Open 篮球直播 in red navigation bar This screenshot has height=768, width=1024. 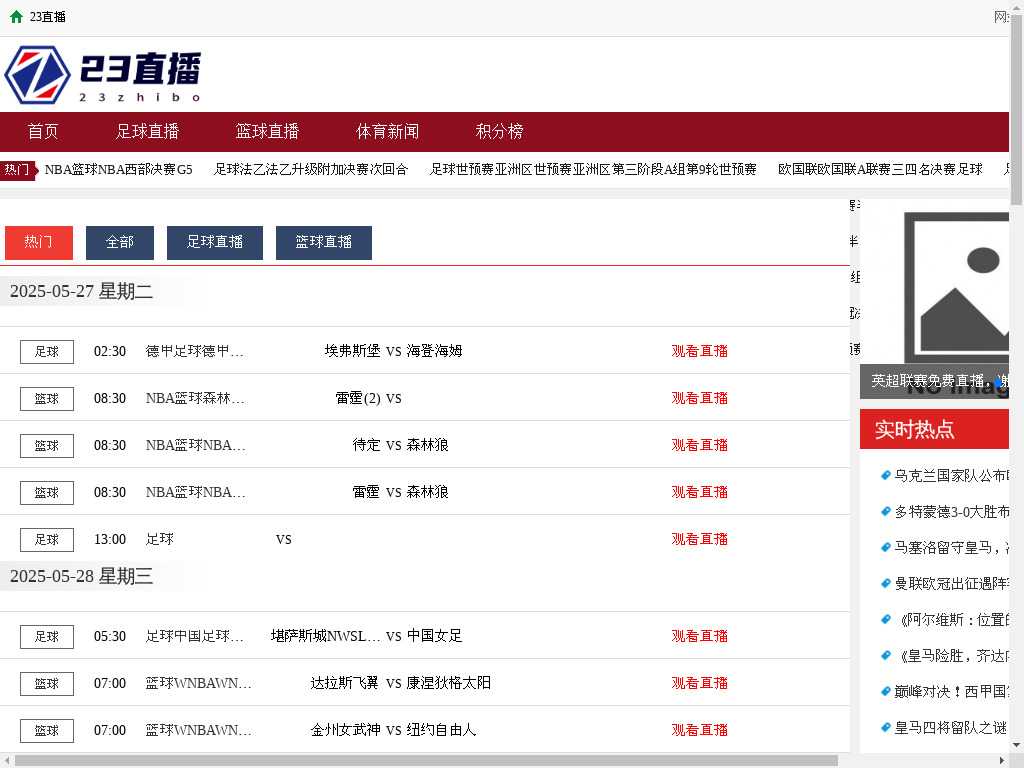(267, 131)
